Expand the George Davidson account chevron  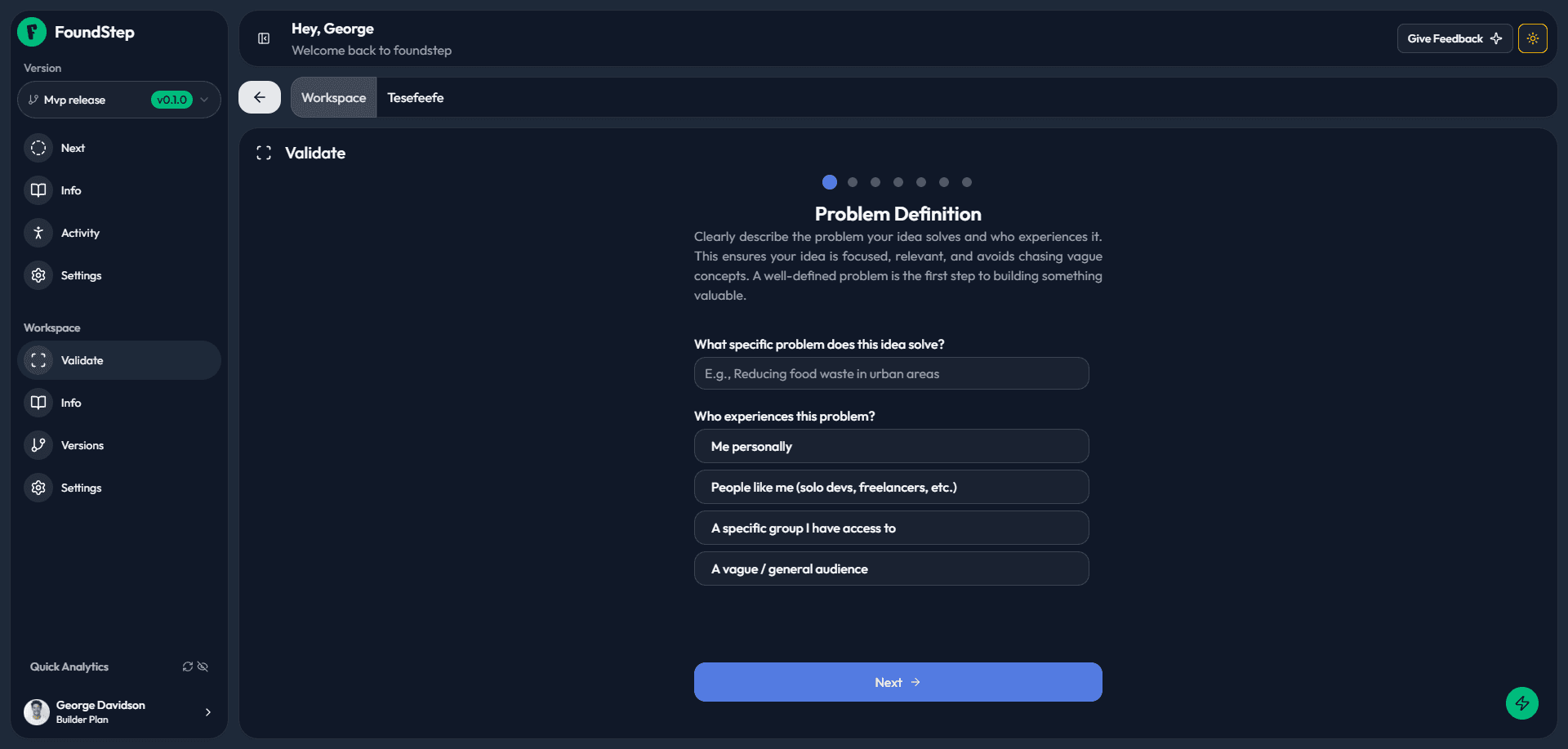tap(208, 711)
